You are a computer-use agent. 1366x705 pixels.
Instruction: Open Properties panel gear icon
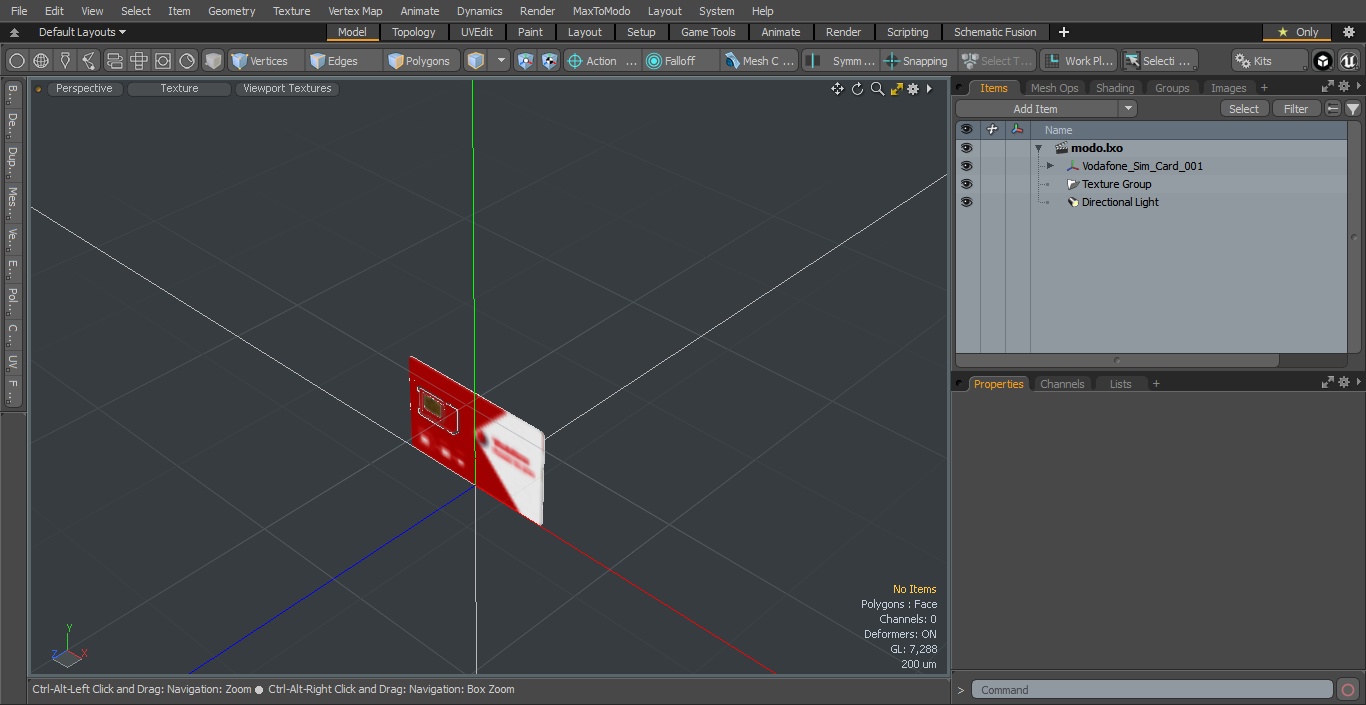(x=1344, y=383)
